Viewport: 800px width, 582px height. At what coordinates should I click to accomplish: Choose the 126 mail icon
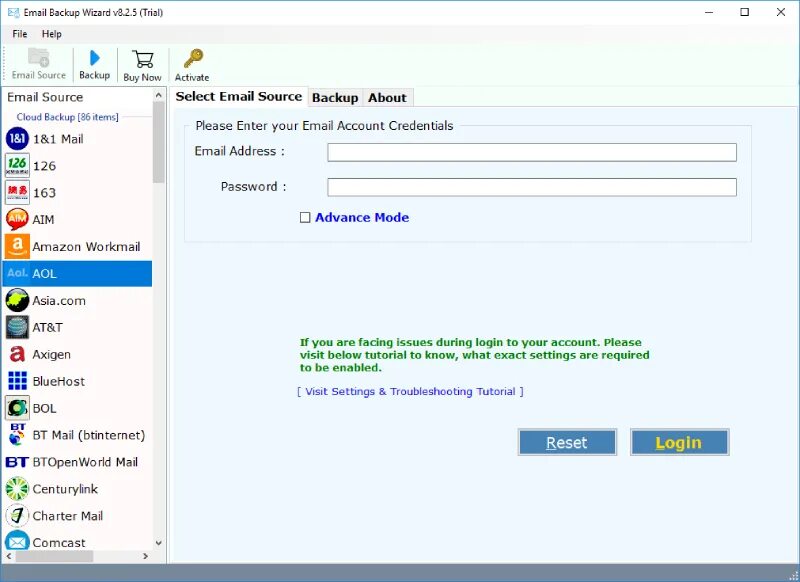tap(17, 165)
